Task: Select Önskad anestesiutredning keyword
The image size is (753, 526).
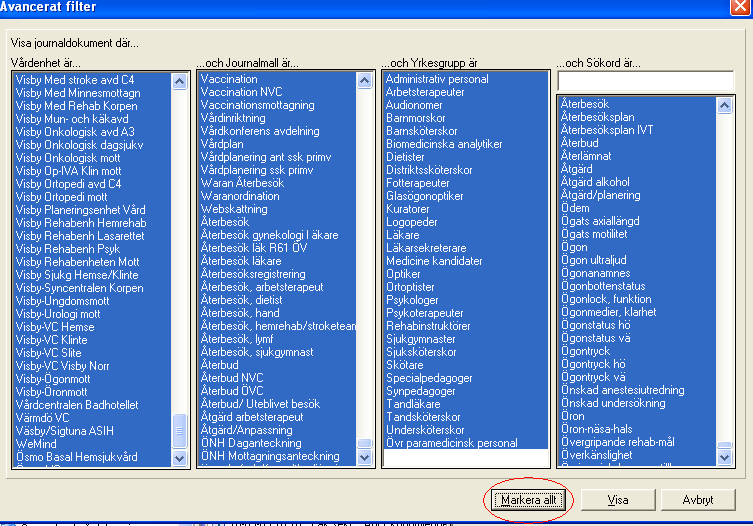Action: pos(623,390)
